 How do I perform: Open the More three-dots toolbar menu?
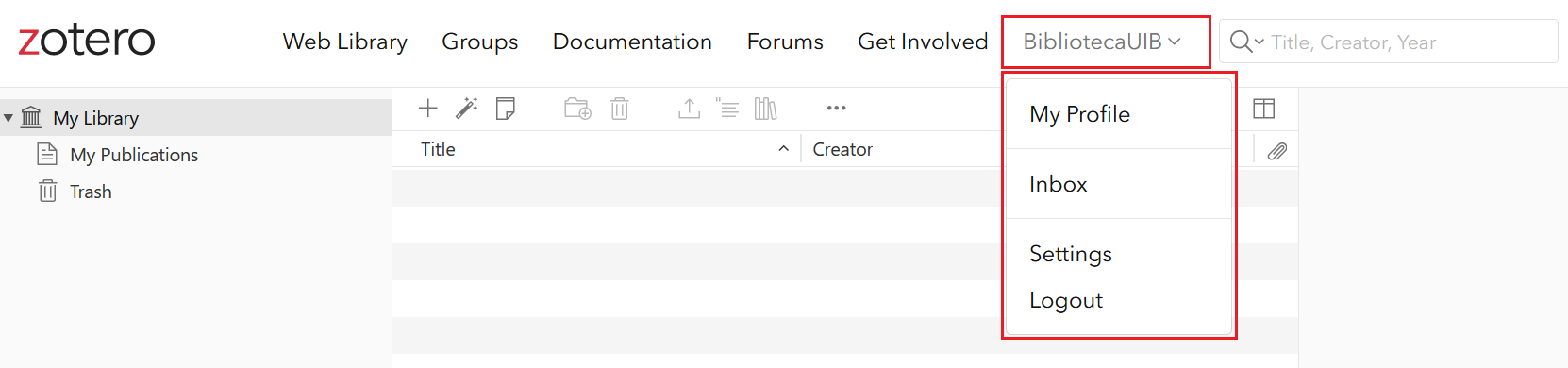[836, 109]
